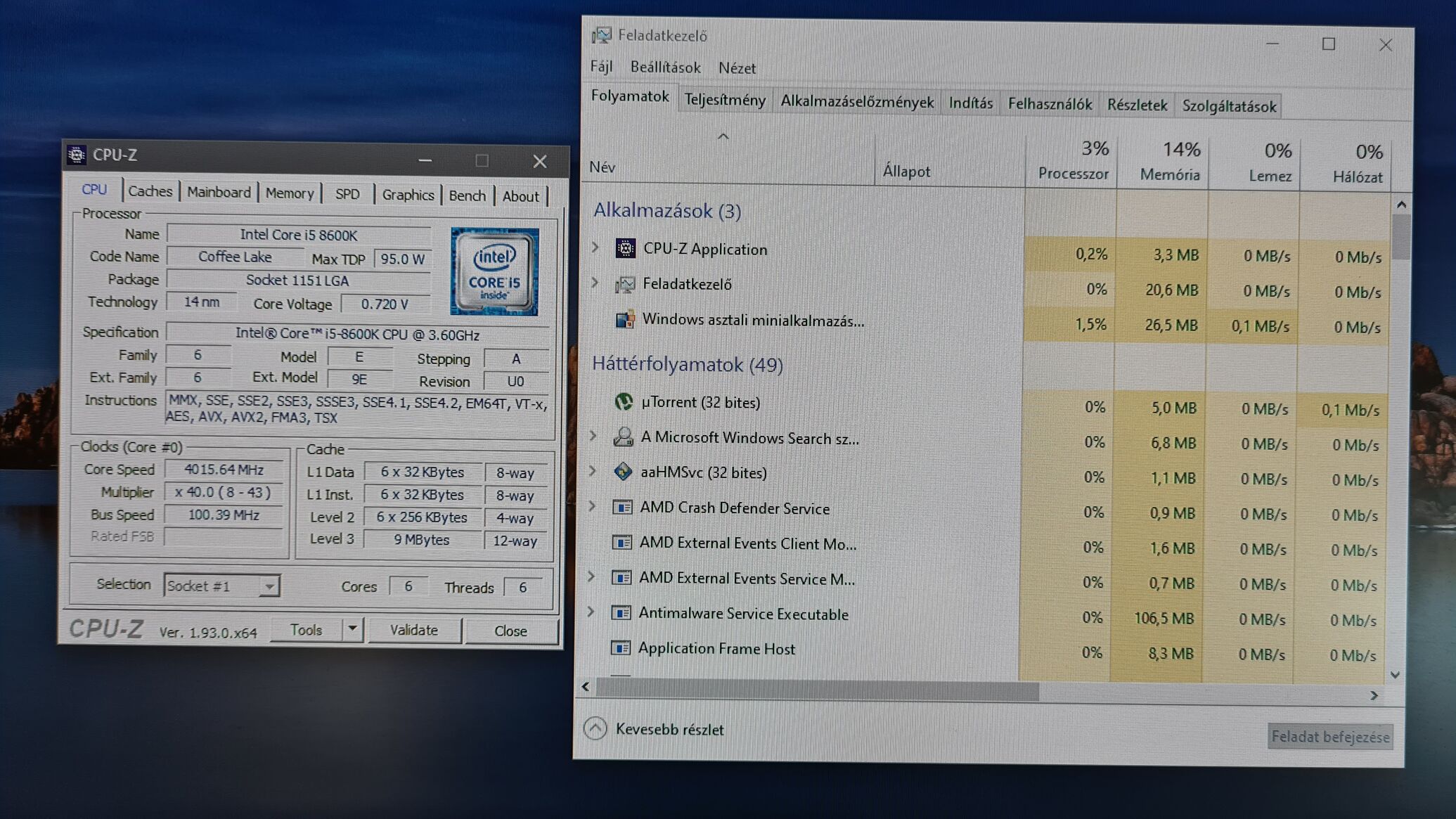Click the Háttérfolyamatok (49) group header
The height and width of the screenshot is (819, 1456).
pyautogui.click(x=687, y=364)
